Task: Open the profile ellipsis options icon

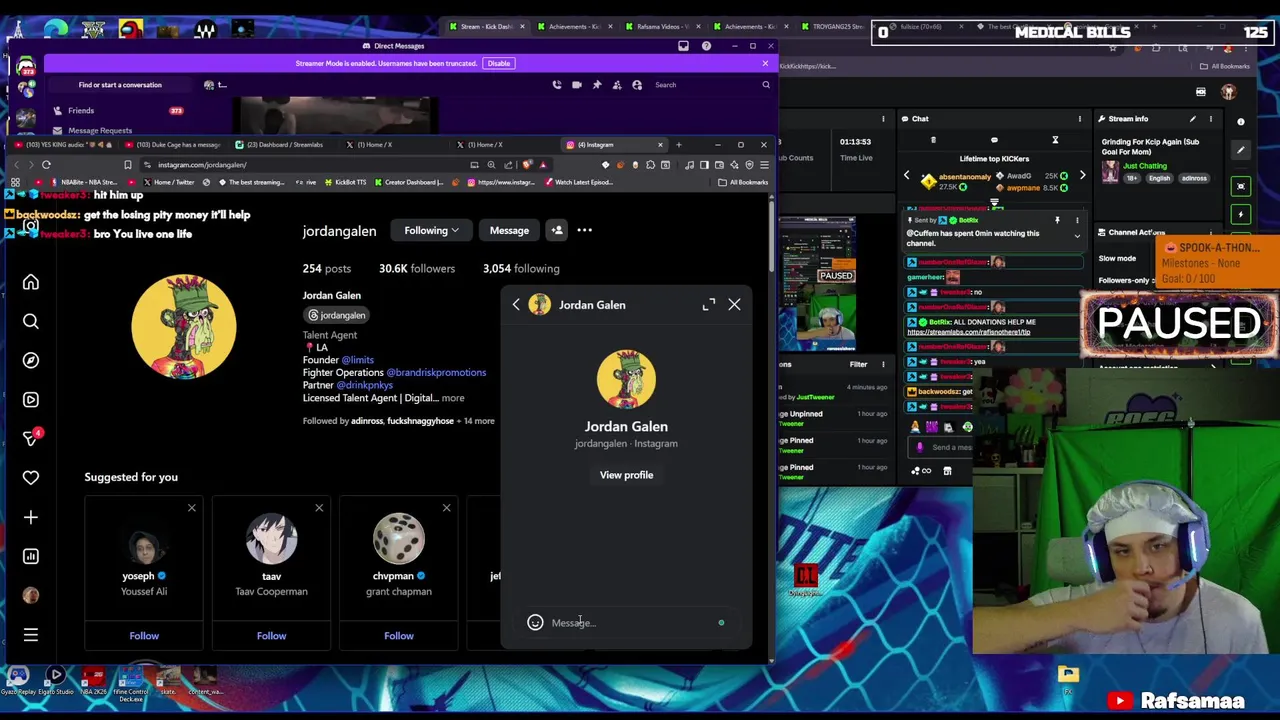Action: click(x=585, y=231)
